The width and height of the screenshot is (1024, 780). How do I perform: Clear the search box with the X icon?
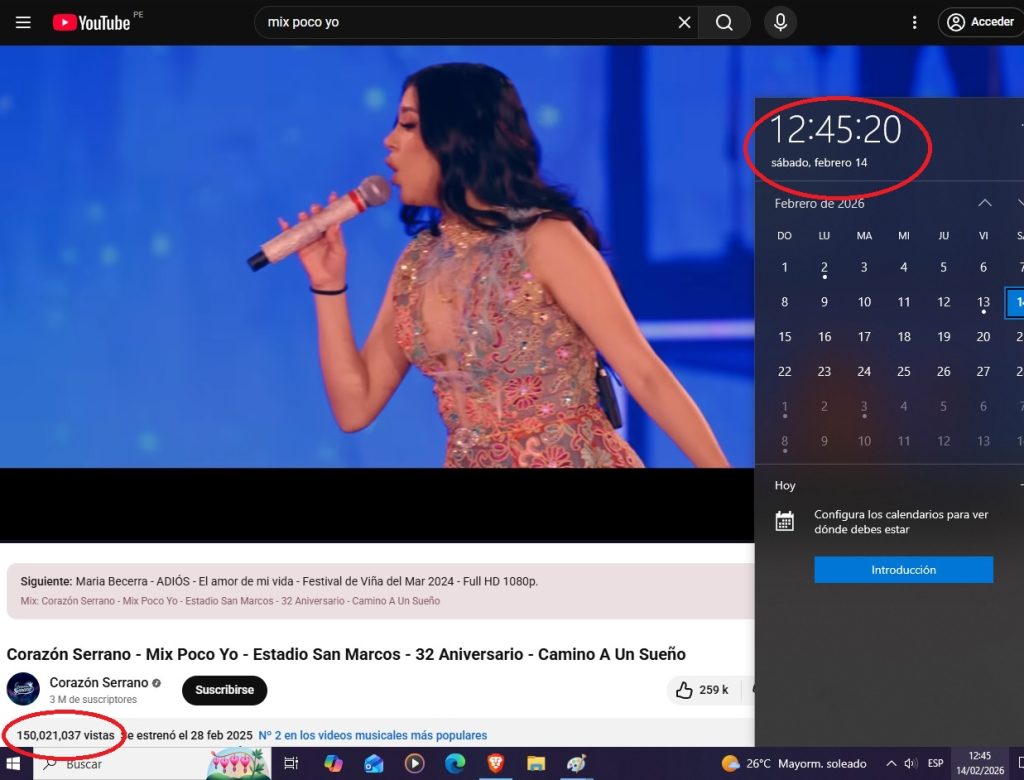684,22
